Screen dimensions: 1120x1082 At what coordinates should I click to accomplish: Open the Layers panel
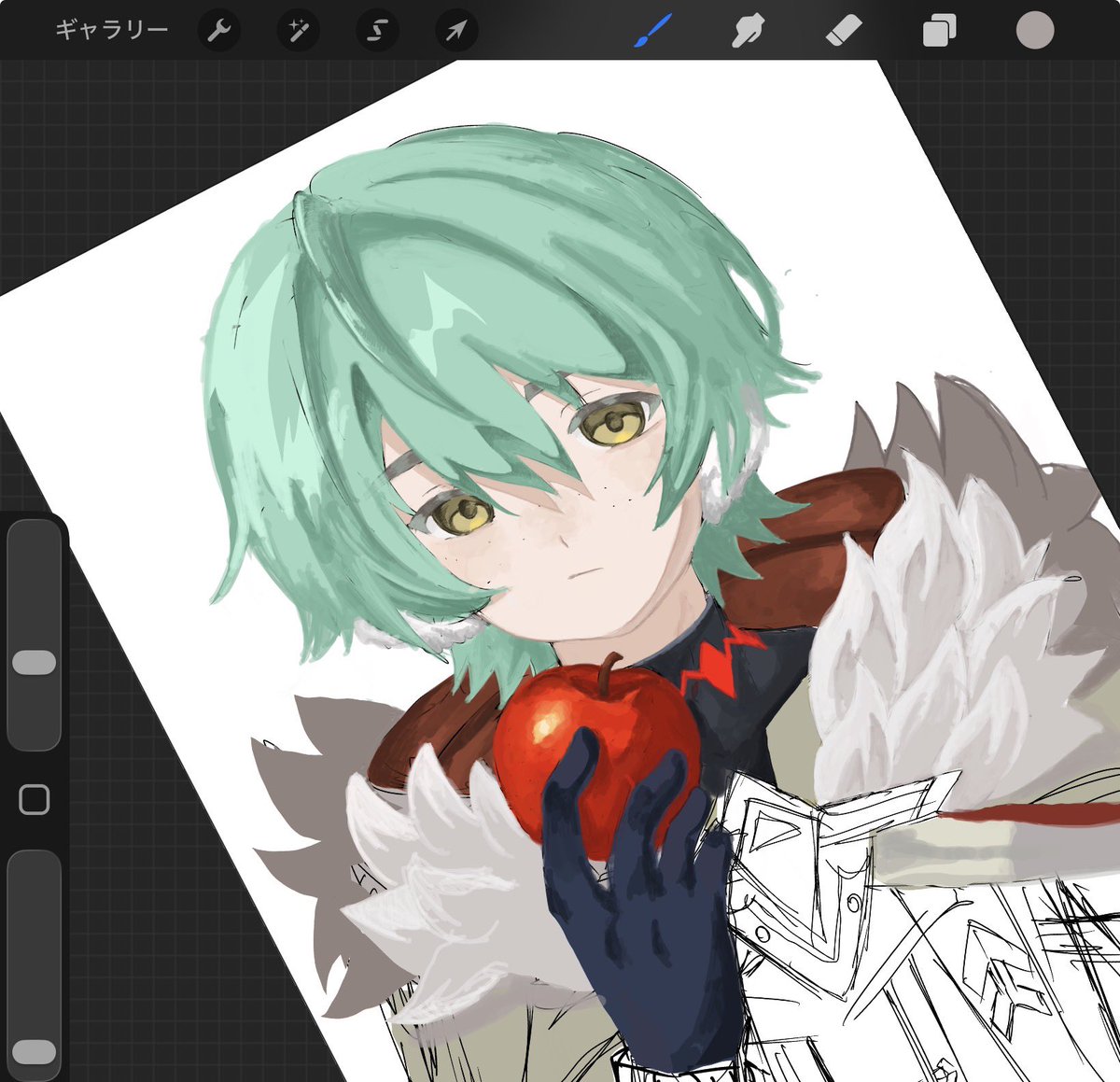[939, 32]
